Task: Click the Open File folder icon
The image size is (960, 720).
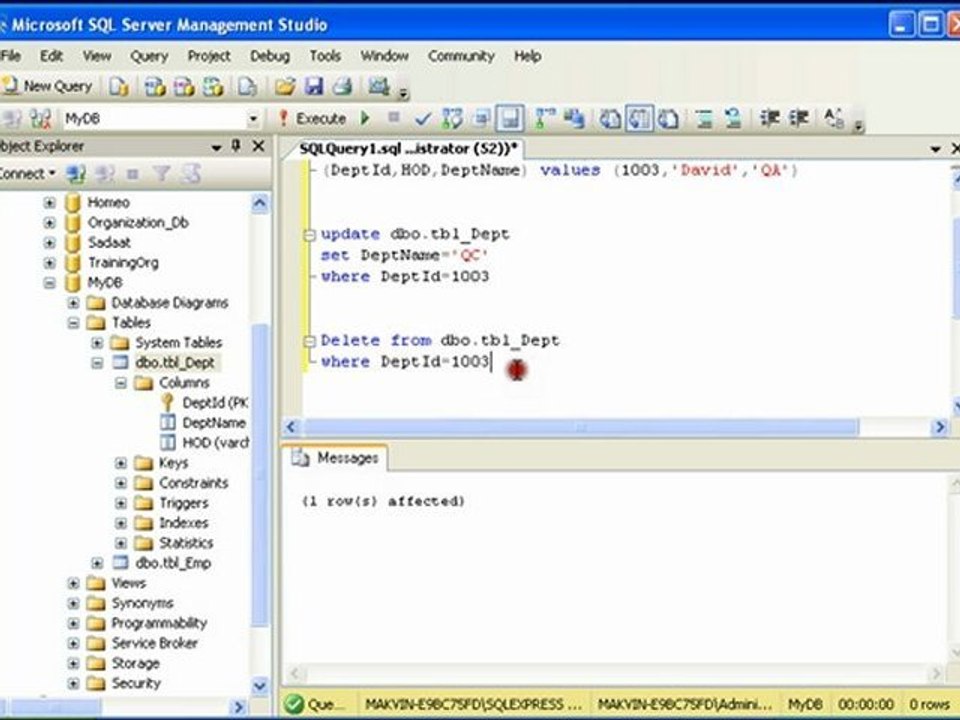Action: pyautogui.click(x=285, y=87)
